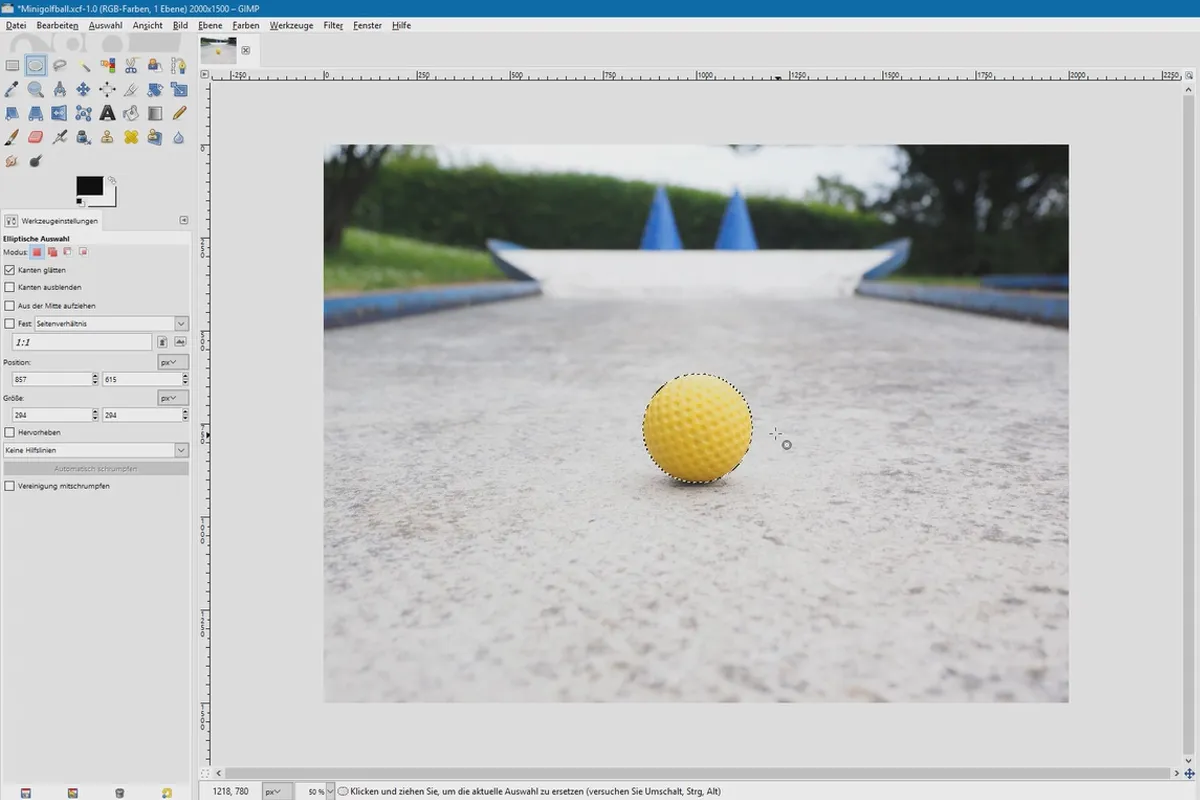
Task: Select the Measure compass tool
Action: point(59,89)
